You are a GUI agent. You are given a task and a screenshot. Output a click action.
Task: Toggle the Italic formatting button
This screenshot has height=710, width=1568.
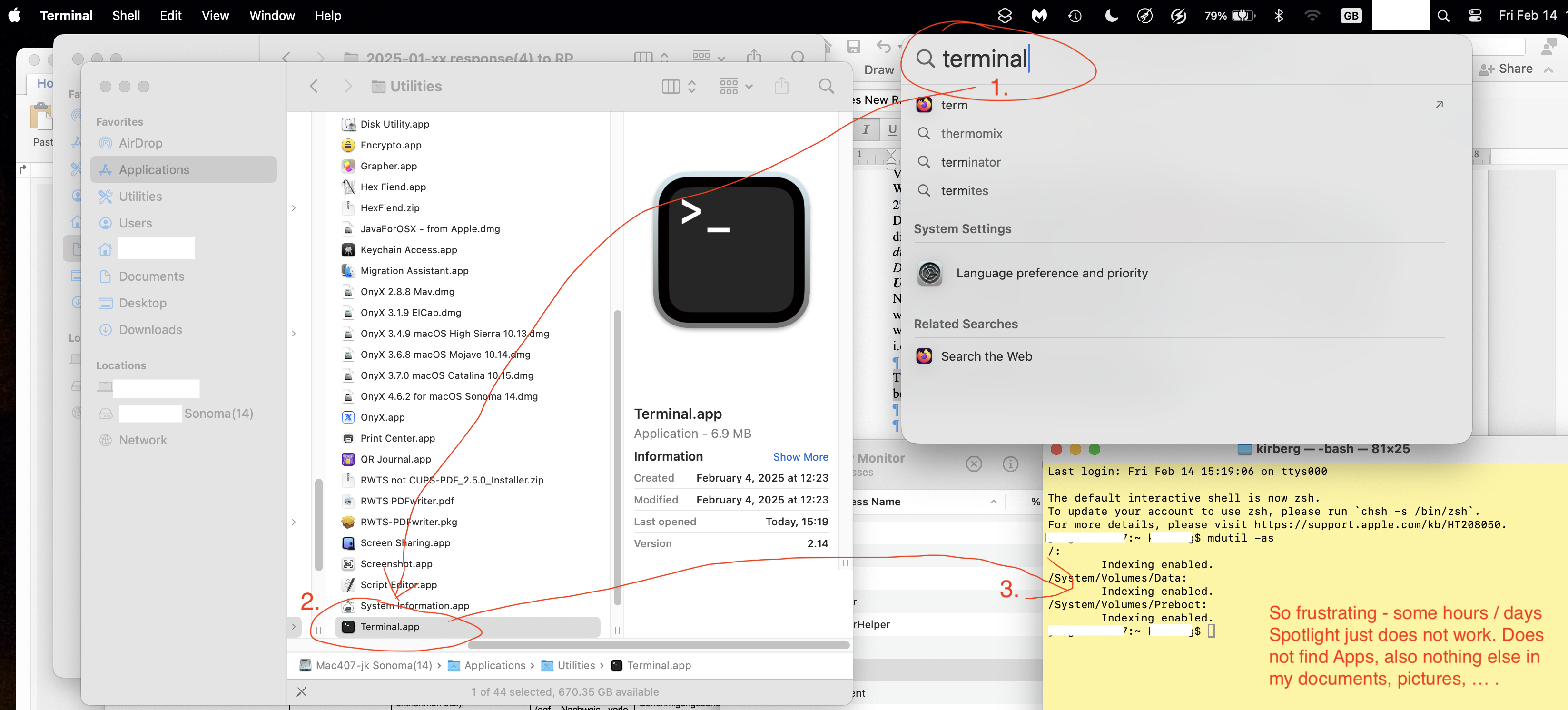pyautogui.click(x=866, y=129)
